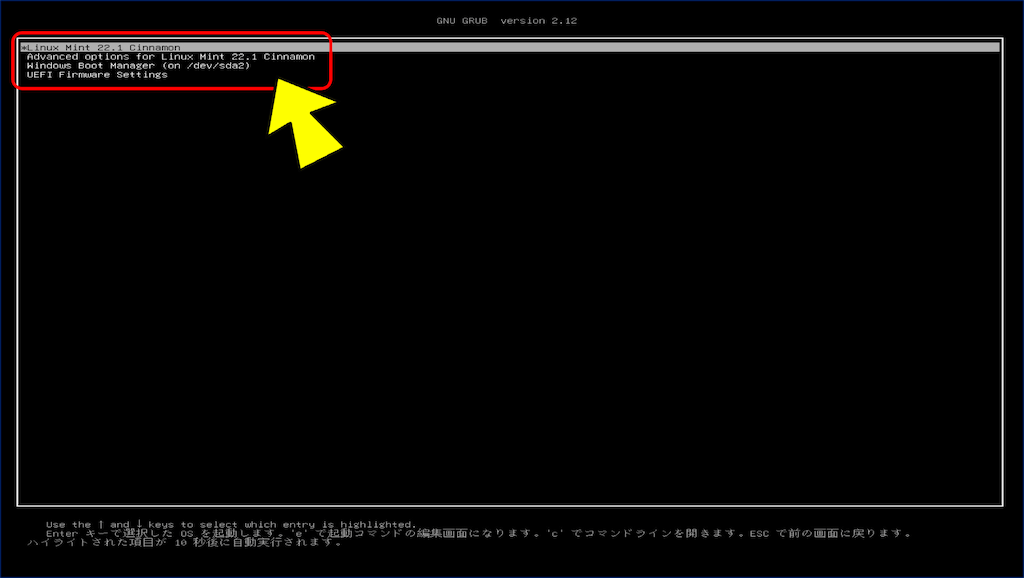Click the down arrow symbol in help text

click(x=138, y=524)
